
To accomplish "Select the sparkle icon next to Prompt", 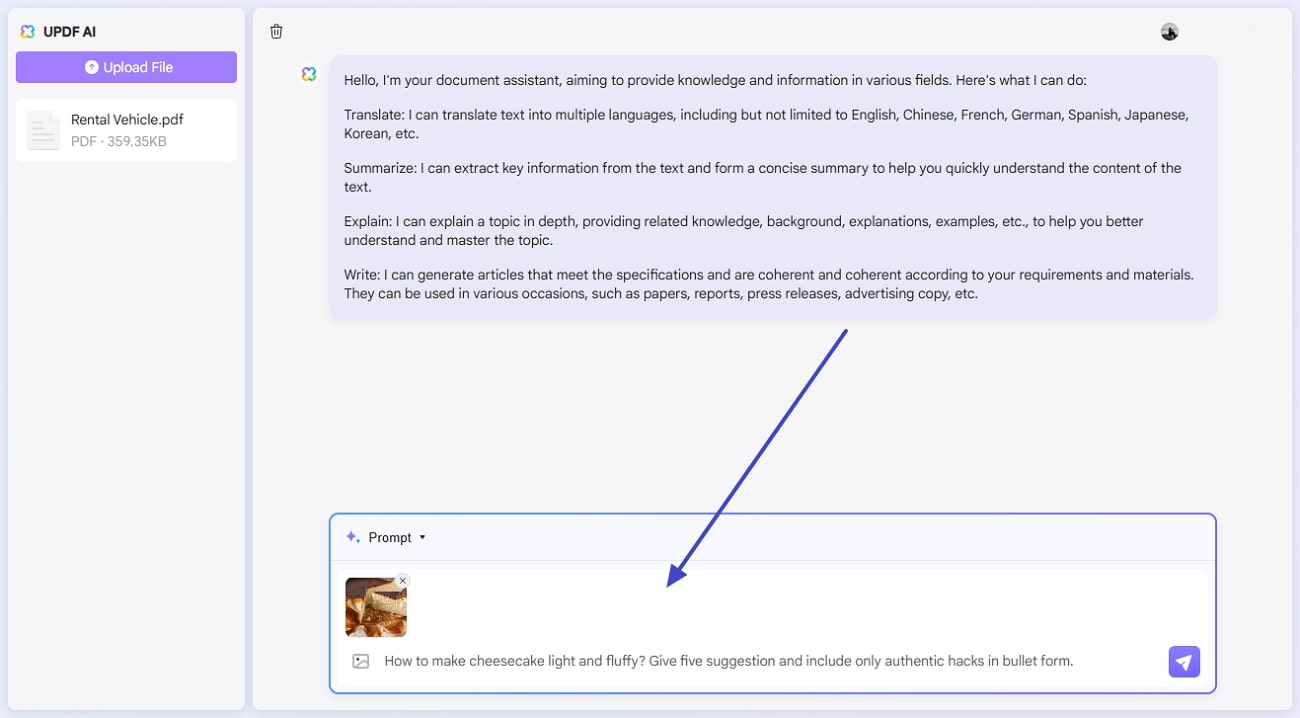I will [351, 537].
